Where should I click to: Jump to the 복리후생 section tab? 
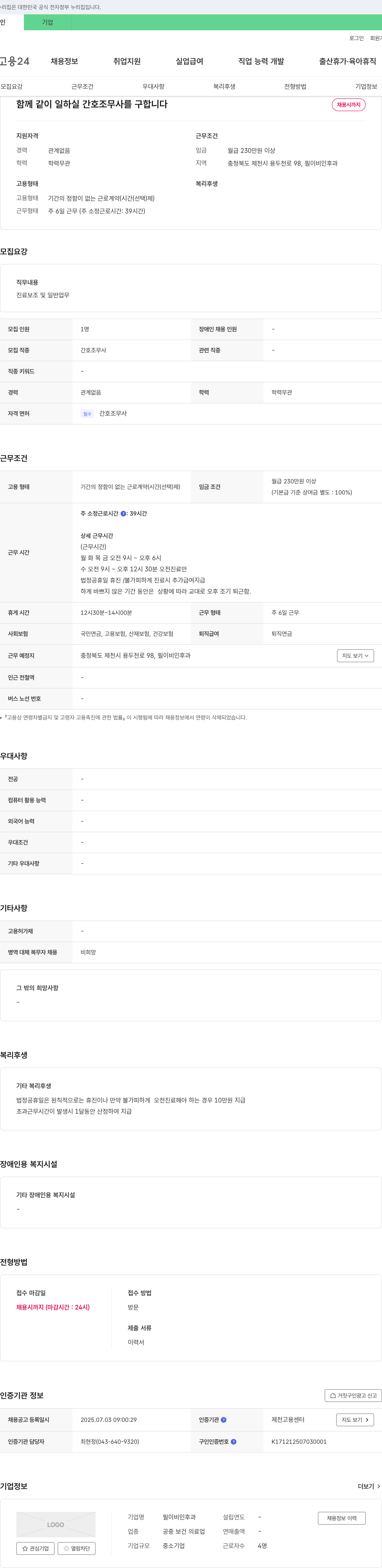pos(224,86)
